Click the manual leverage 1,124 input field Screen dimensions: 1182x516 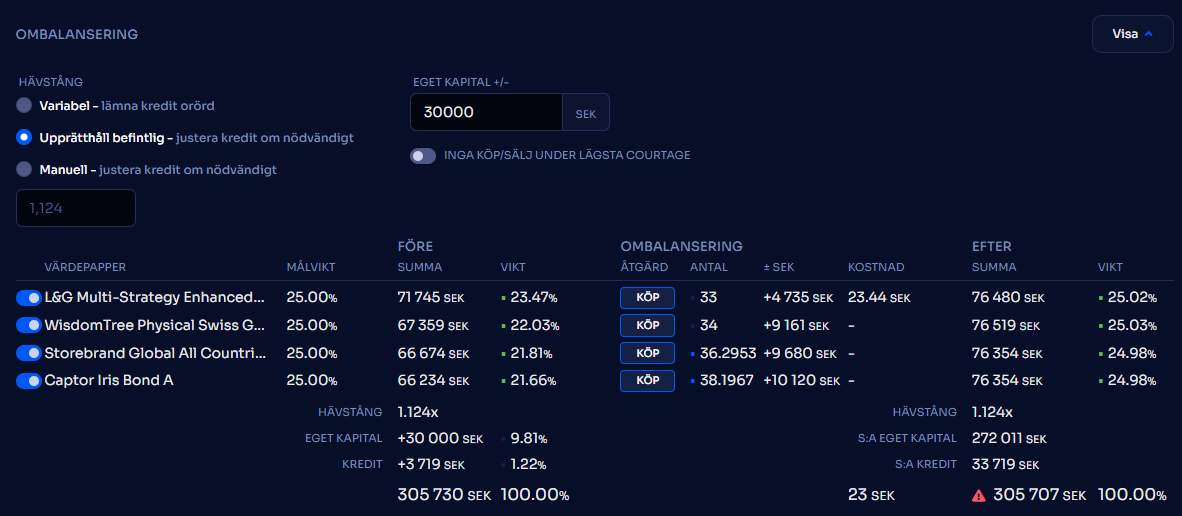[x=76, y=208]
